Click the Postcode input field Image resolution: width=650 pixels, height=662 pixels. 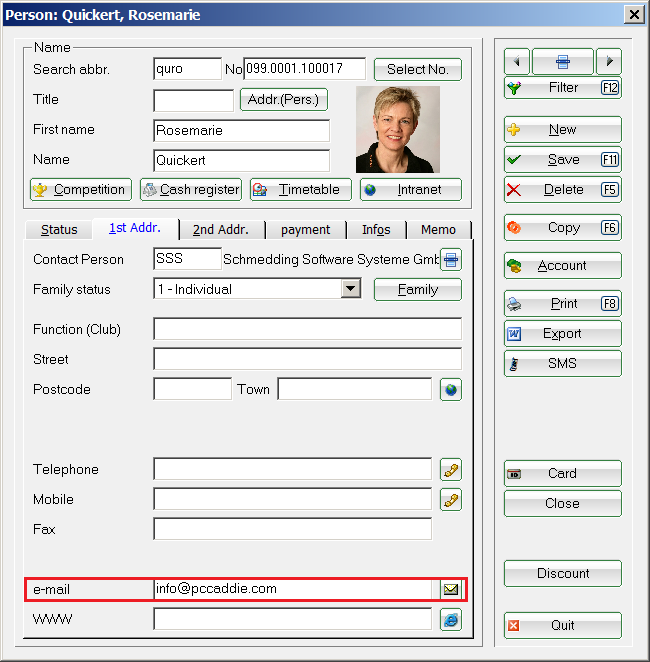(x=192, y=389)
